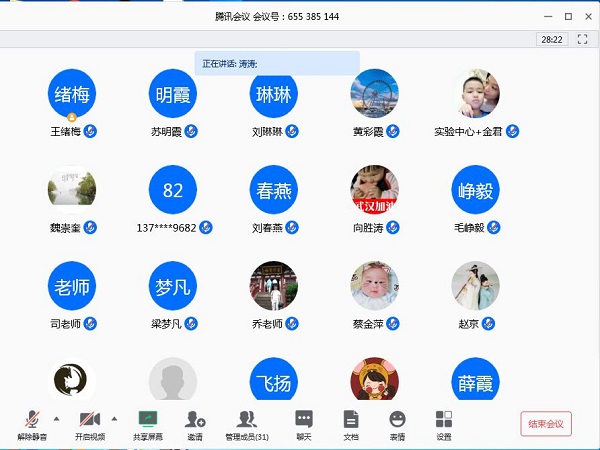Click the mic icon beside 刘春燕
600x450 pixels.
pos(292,227)
